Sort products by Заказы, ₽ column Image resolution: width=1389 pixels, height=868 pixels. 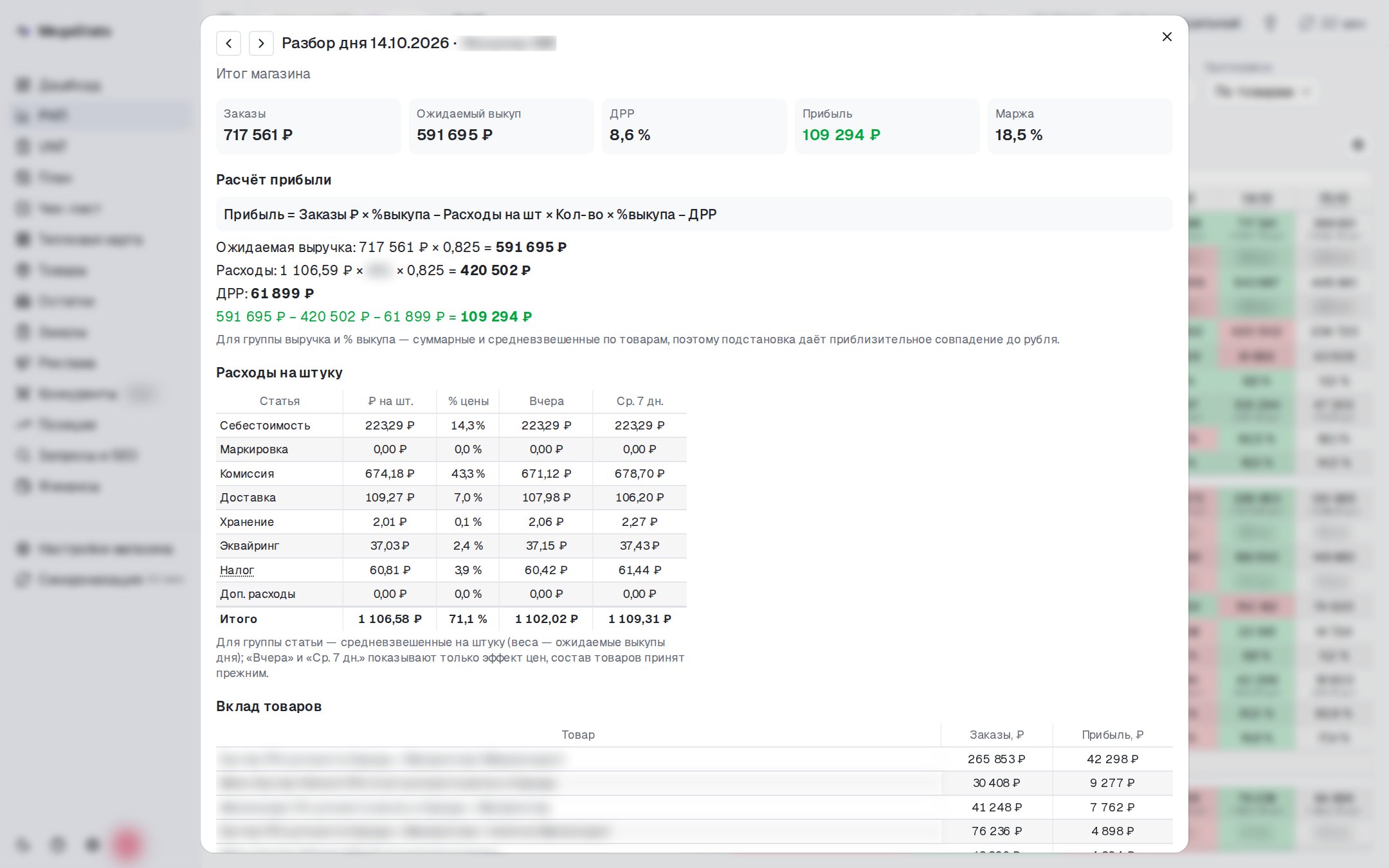996,735
